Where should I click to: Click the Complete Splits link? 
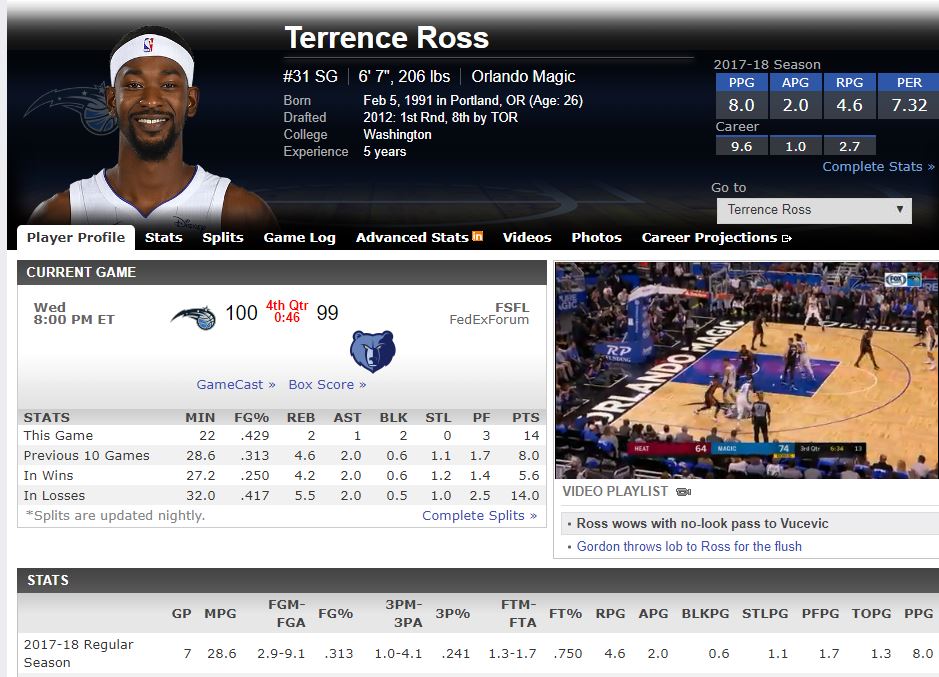[x=479, y=516]
